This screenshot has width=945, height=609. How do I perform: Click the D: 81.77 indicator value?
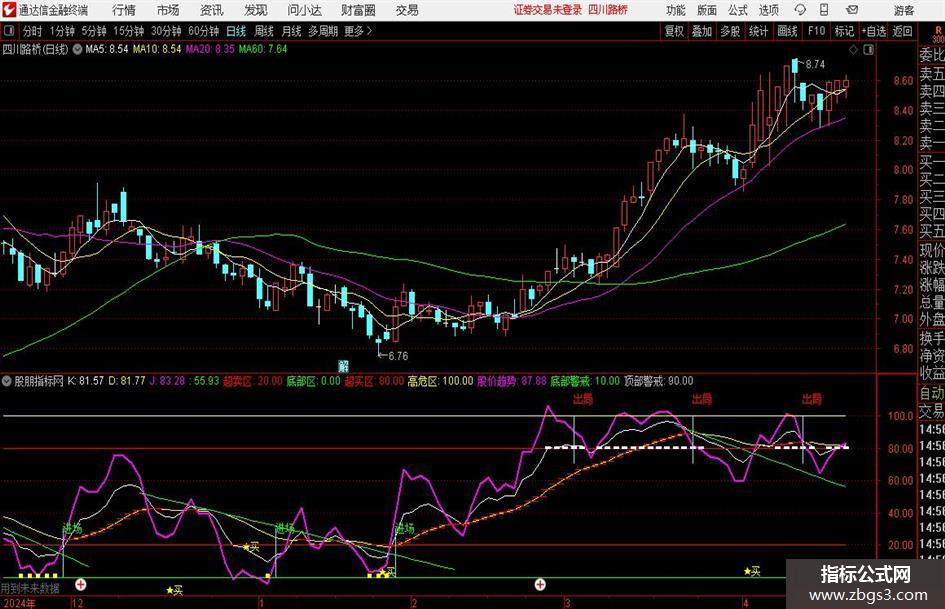pyautogui.click(x=127, y=381)
